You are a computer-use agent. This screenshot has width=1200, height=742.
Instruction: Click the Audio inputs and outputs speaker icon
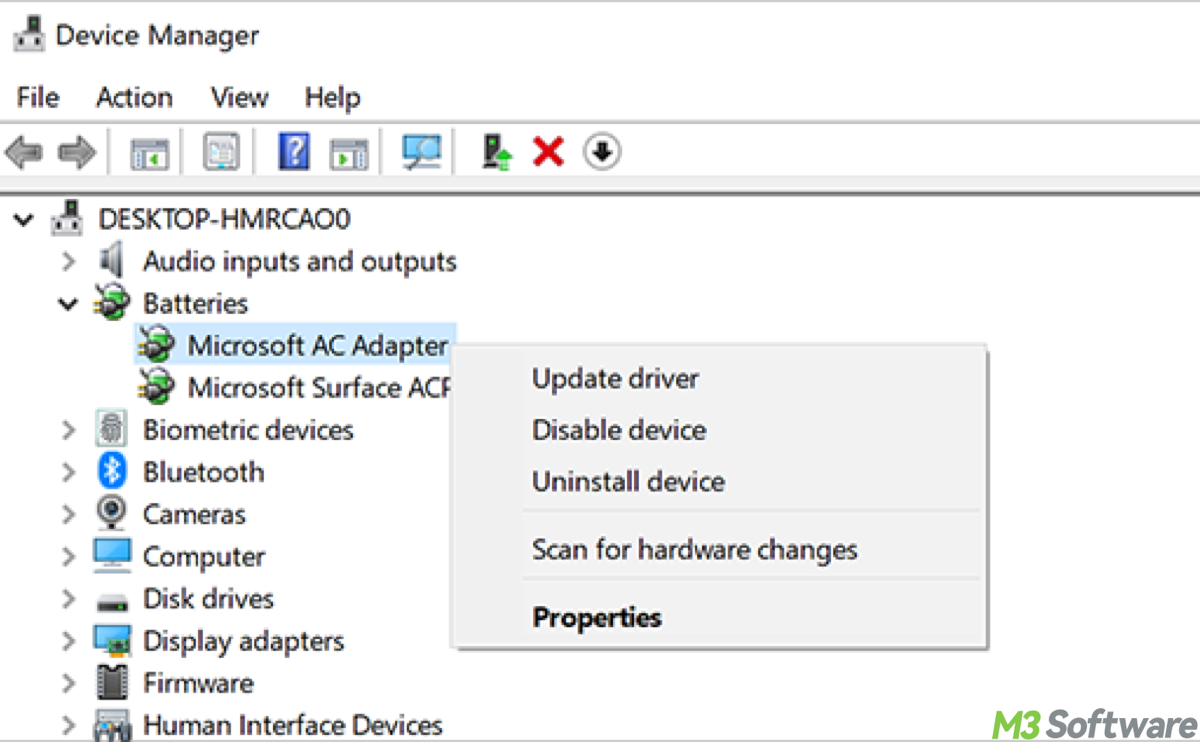point(112,261)
